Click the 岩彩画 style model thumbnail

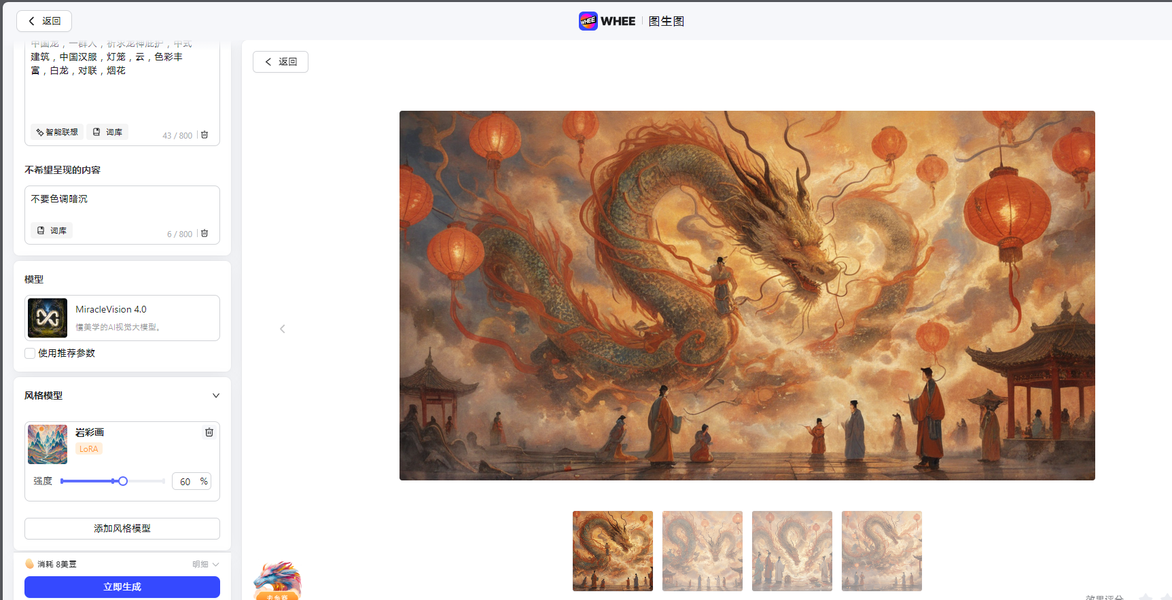point(47,445)
